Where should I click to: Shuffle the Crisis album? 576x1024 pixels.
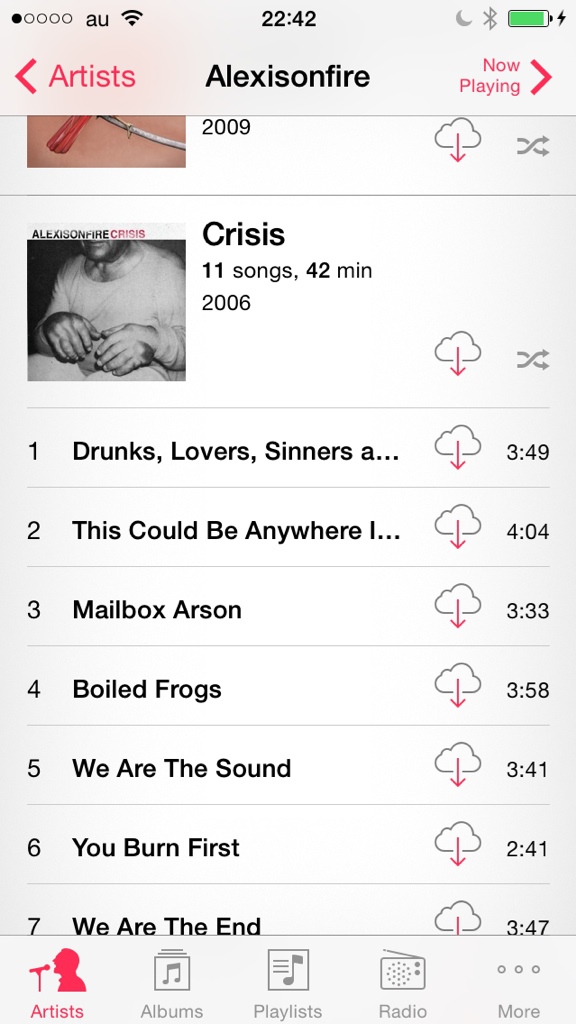533,360
